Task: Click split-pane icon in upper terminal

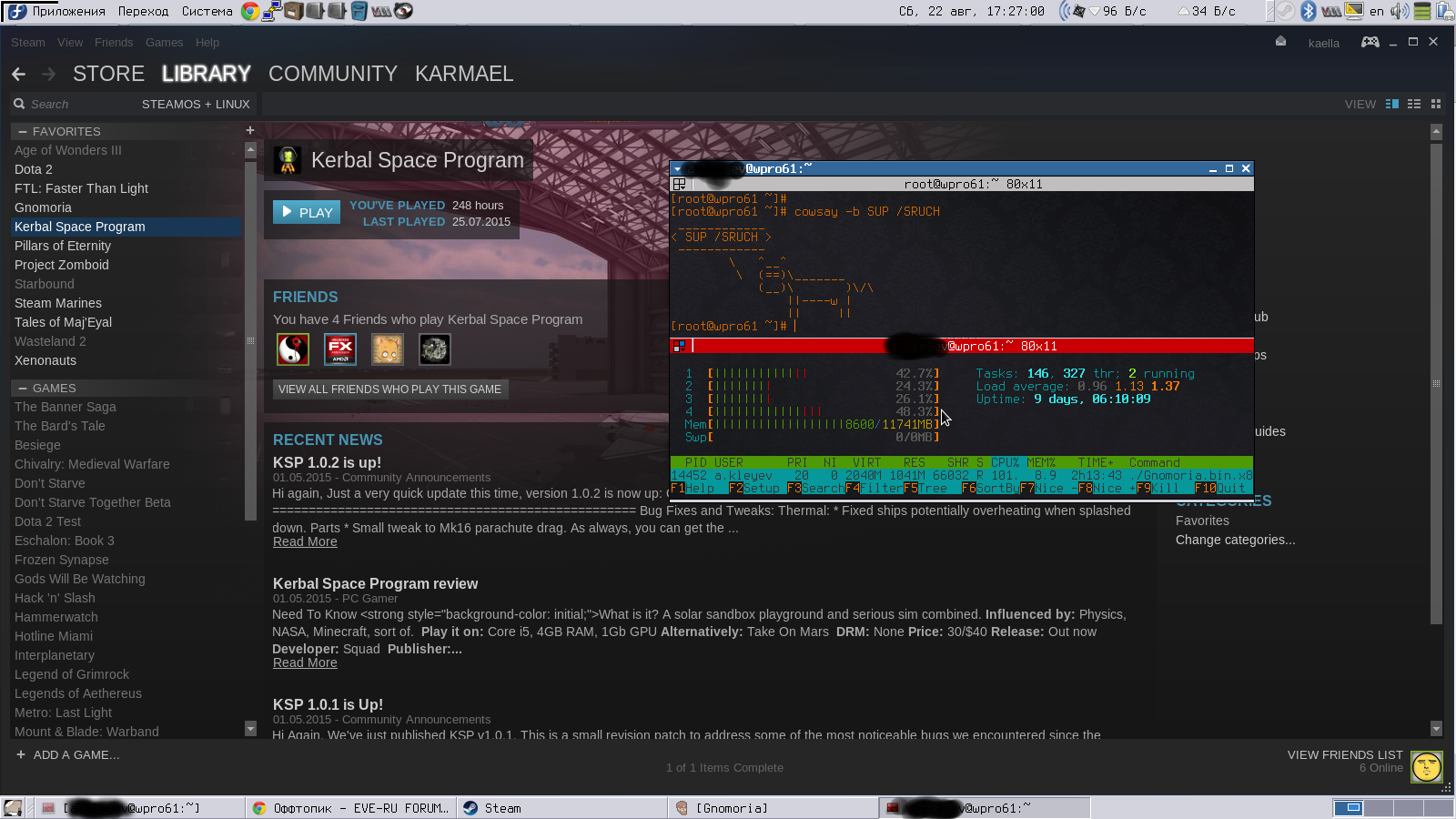Action: coord(679,184)
